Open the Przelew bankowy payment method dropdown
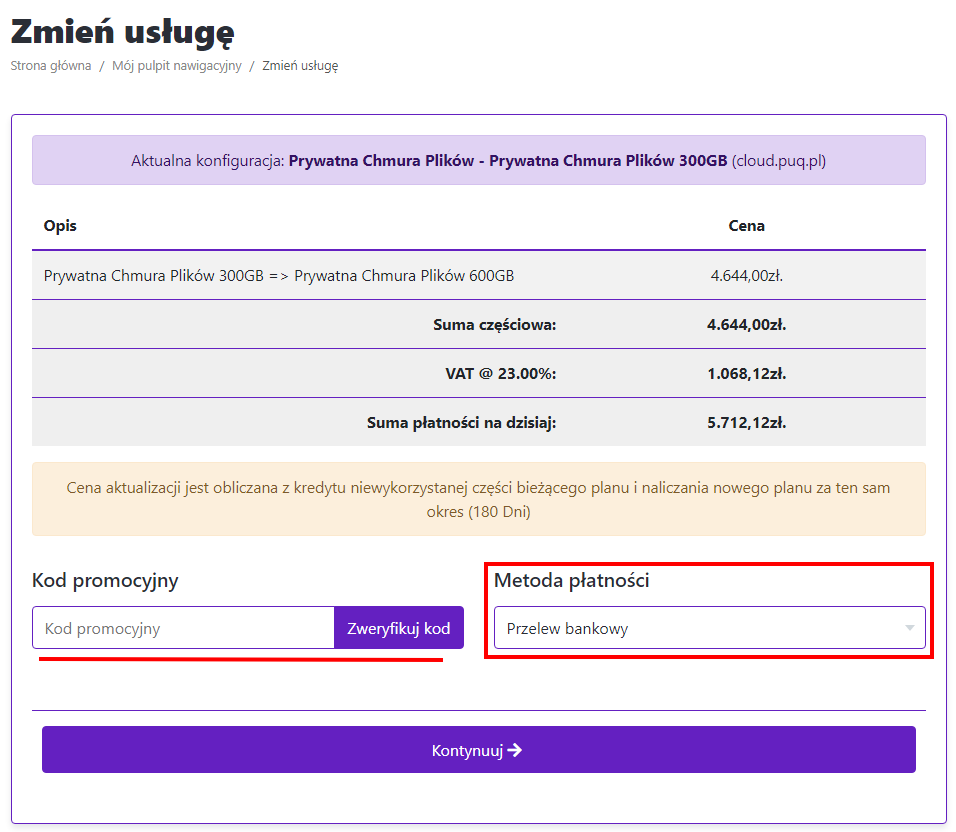This screenshot has height=832, width=956. (x=700, y=628)
